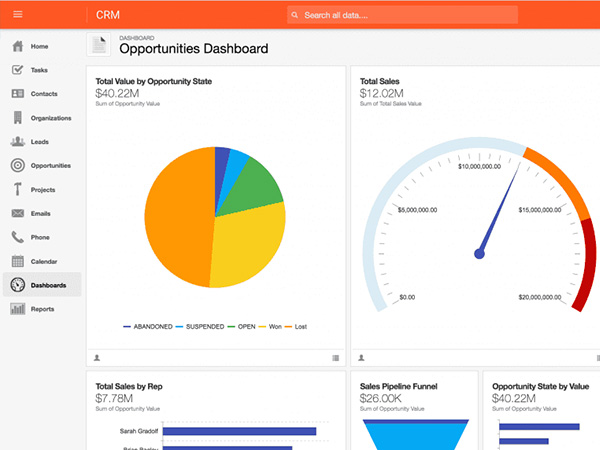Screen dimensions: 600x450
Task: Click the light blue SUSPENDED pie slice
Action: click(x=235, y=168)
